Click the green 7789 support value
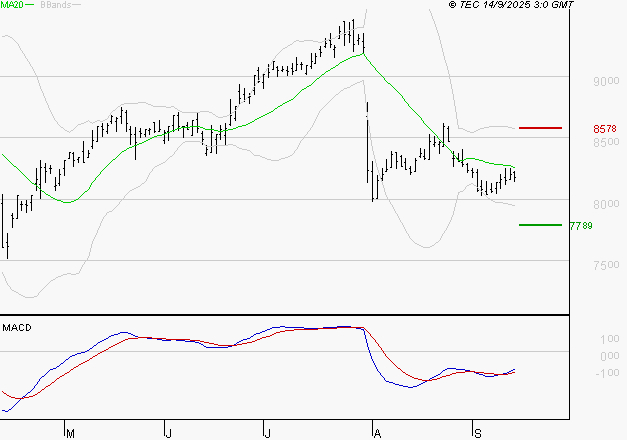 (x=581, y=226)
